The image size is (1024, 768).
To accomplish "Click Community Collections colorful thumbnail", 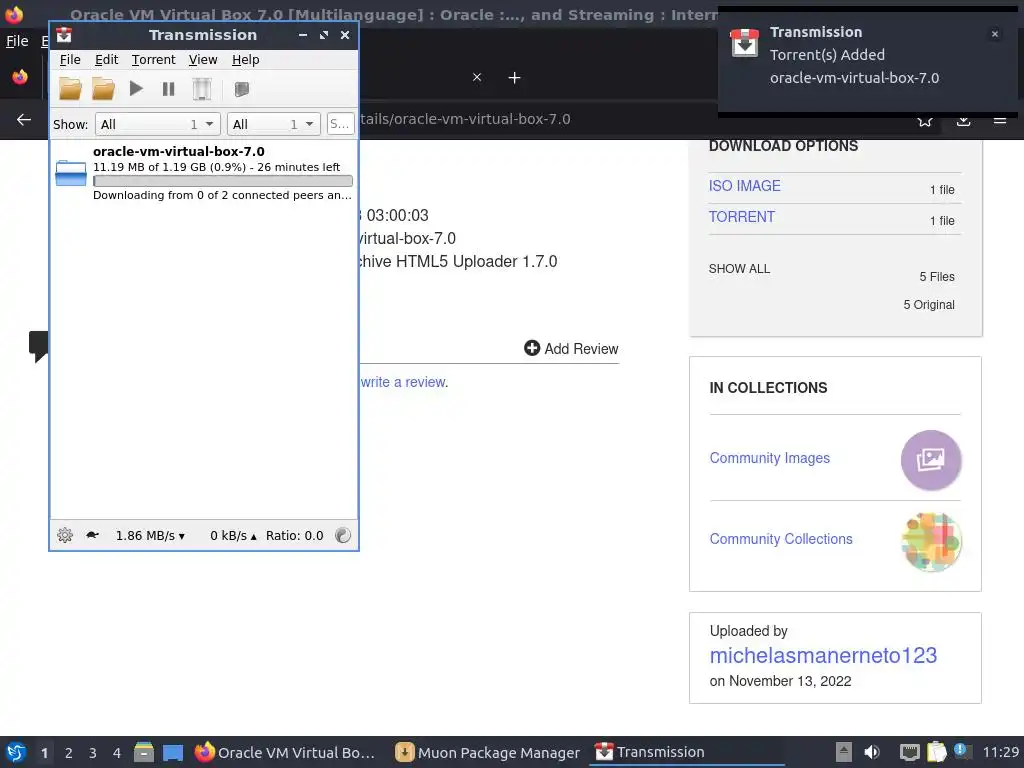I will (x=931, y=541).
